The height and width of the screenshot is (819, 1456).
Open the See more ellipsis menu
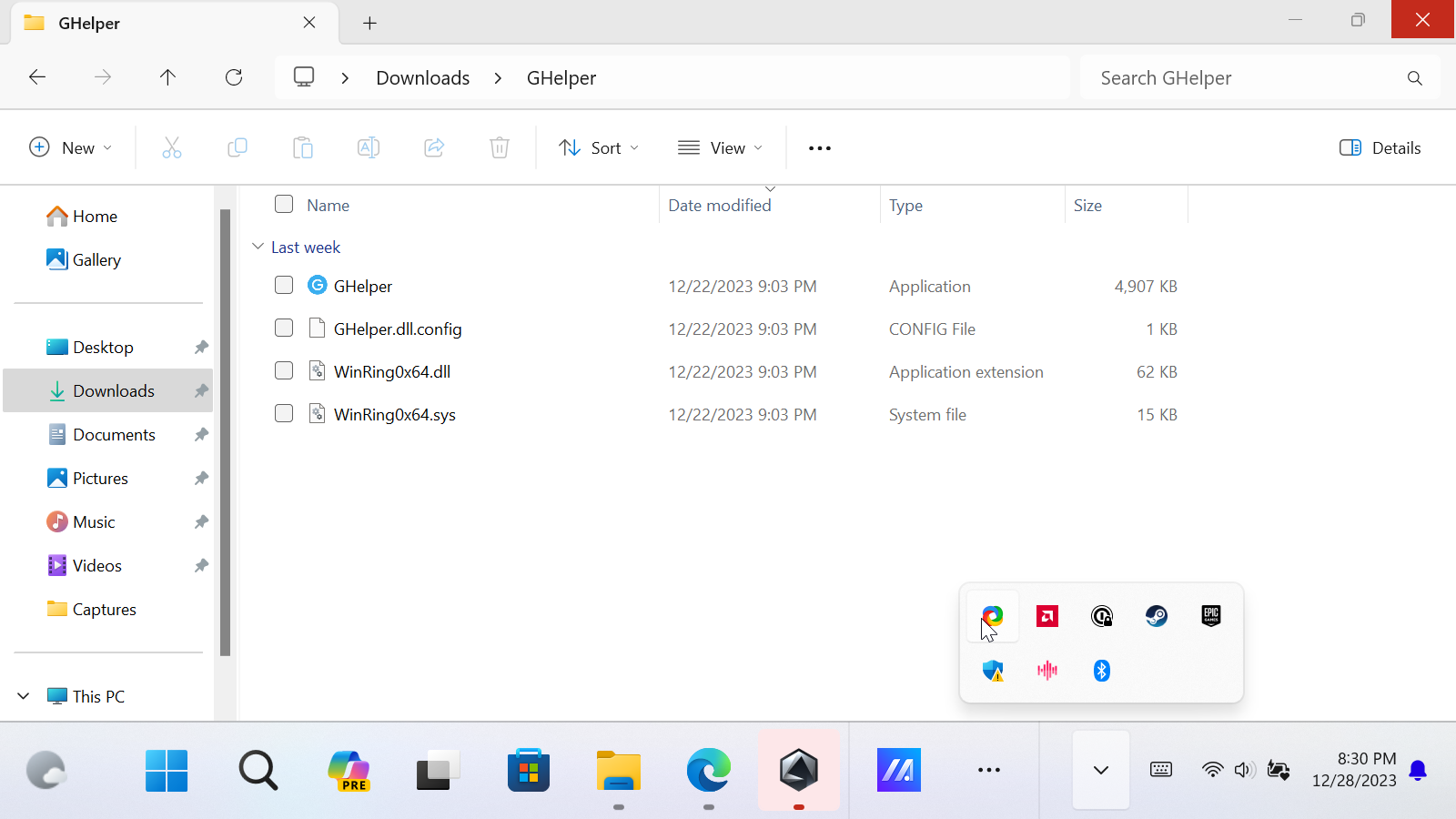pos(820,147)
